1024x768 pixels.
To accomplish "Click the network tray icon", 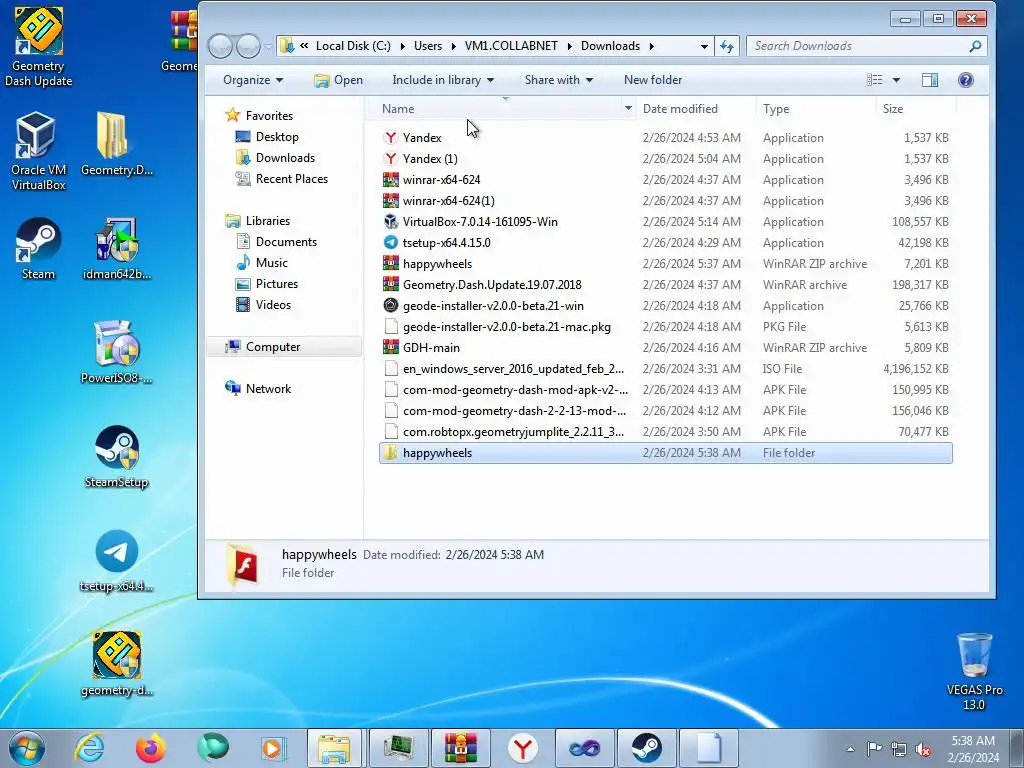I will pos(899,749).
